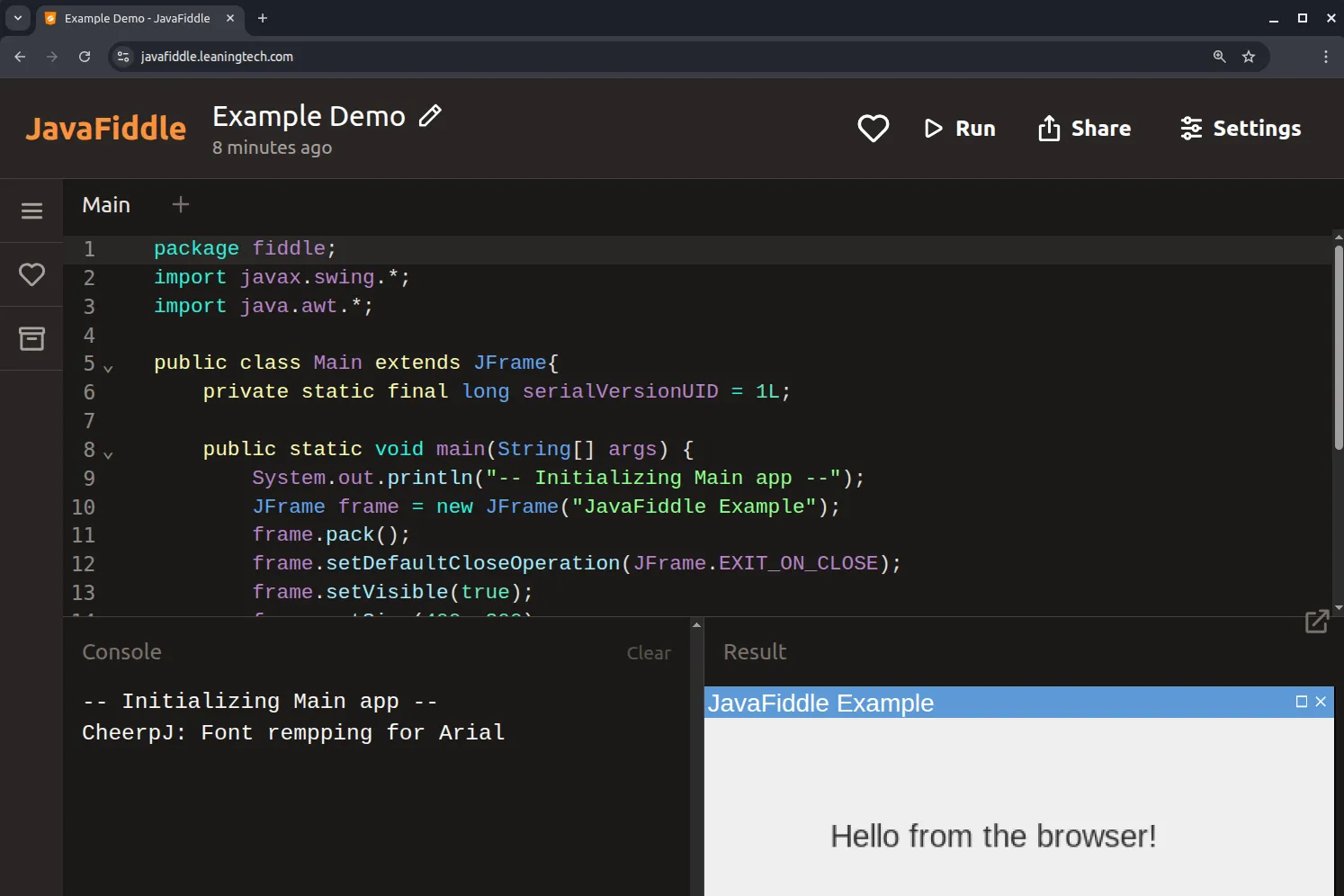Add a new file with the plus icon
Image resolution: width=1344 pixels, height=896 pixels.
(180, 204)
